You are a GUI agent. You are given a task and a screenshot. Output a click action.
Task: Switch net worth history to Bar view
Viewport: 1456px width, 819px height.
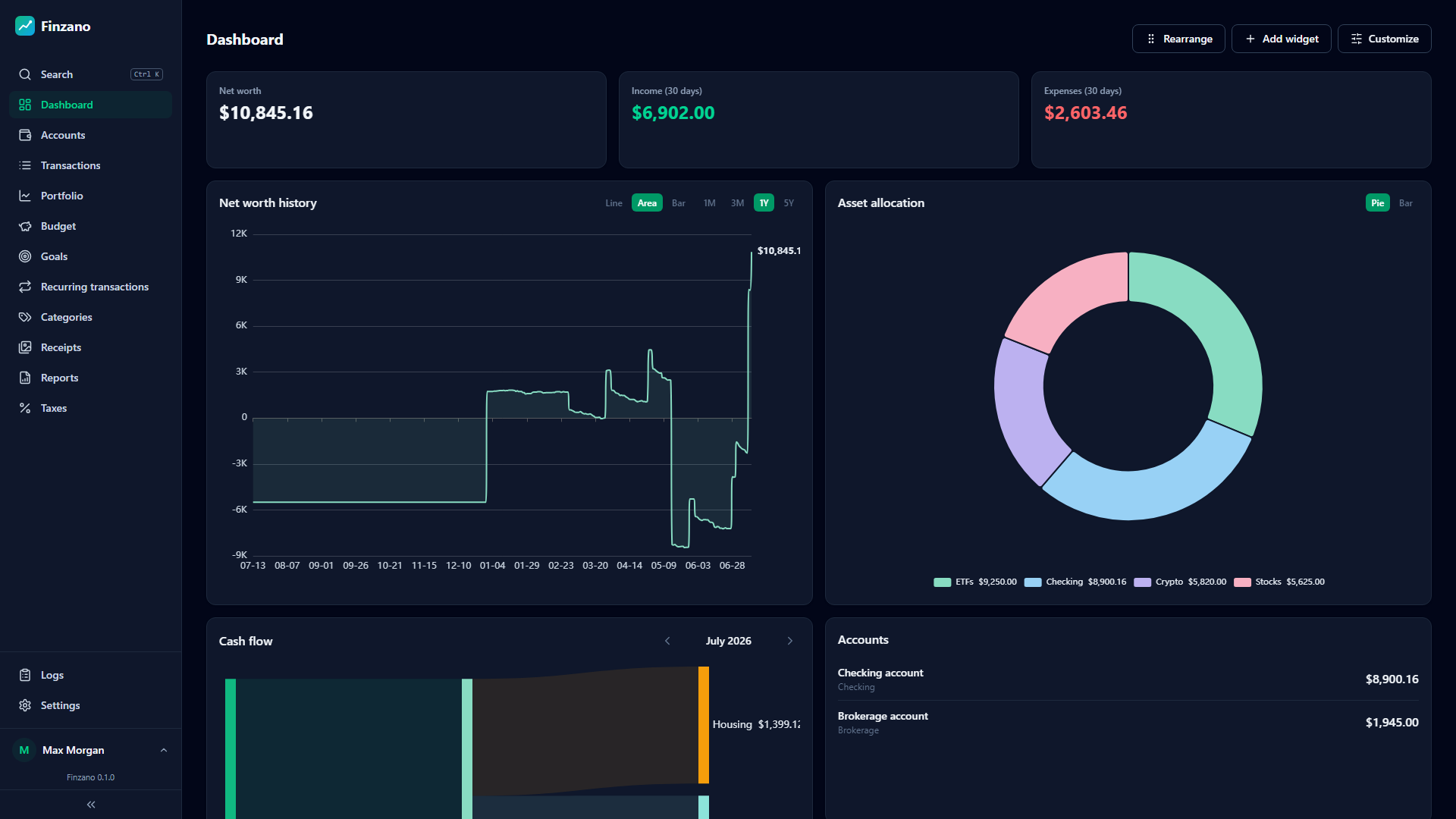point(679,203)
